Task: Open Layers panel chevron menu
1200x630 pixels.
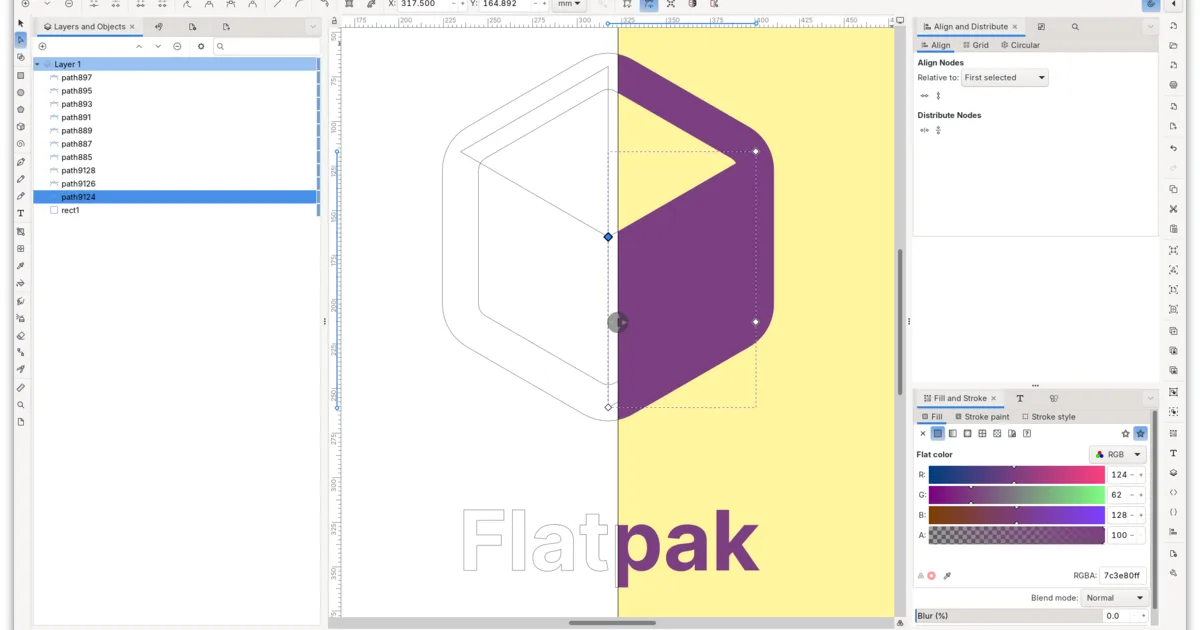Action: click(x=313, y=27)
